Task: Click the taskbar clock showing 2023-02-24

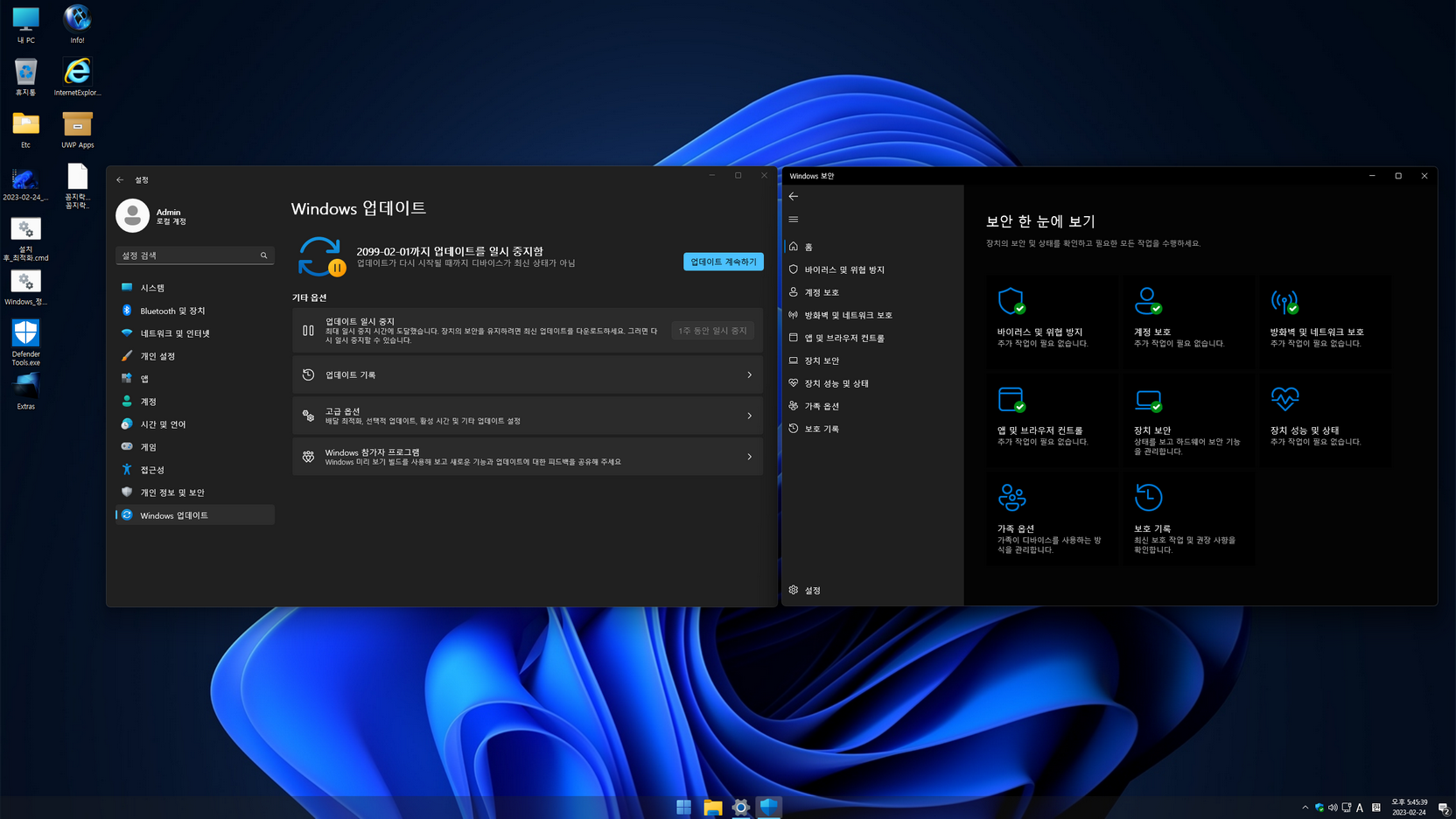Action: pos(1409,808)
